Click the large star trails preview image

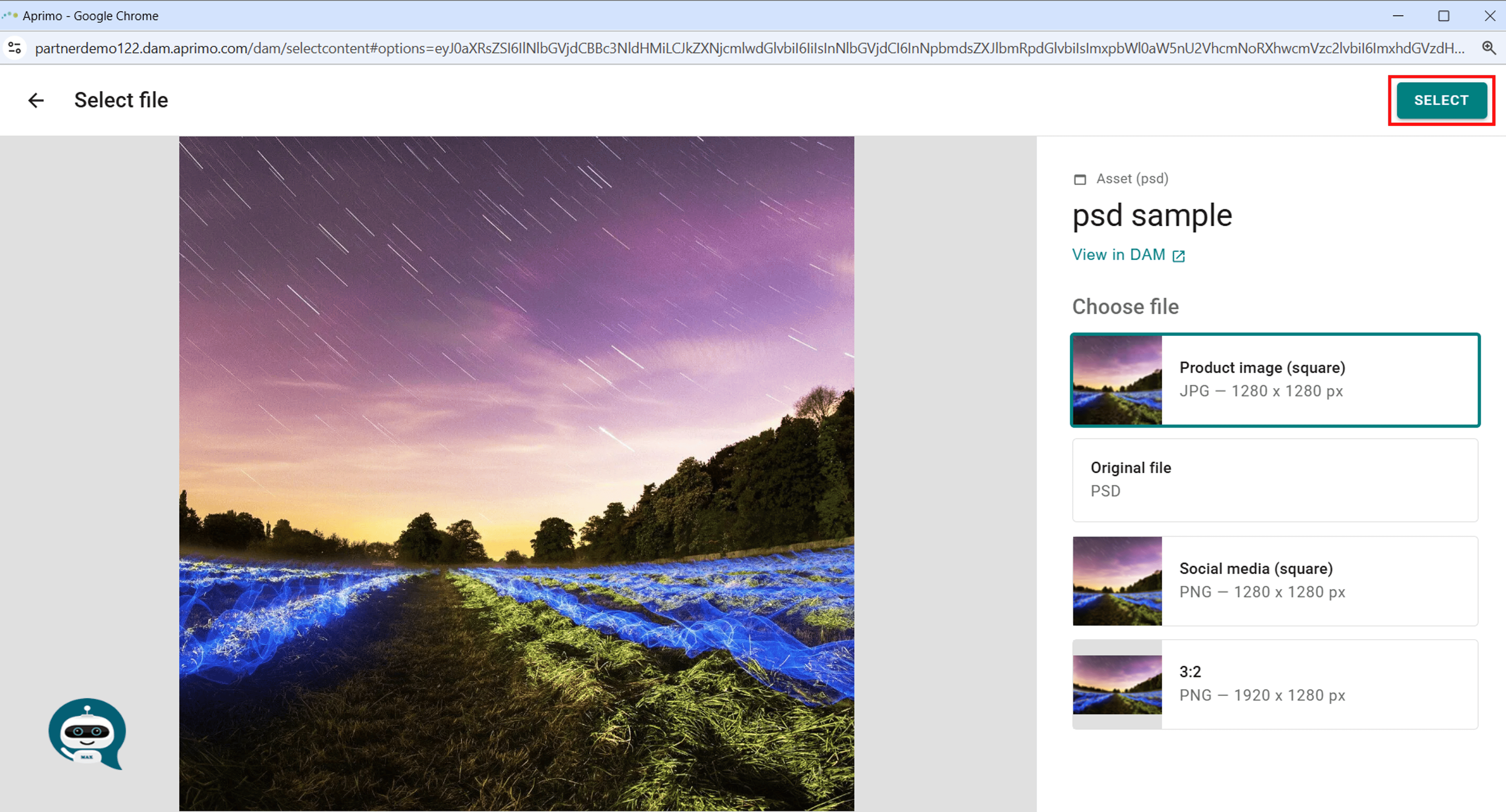516,474
